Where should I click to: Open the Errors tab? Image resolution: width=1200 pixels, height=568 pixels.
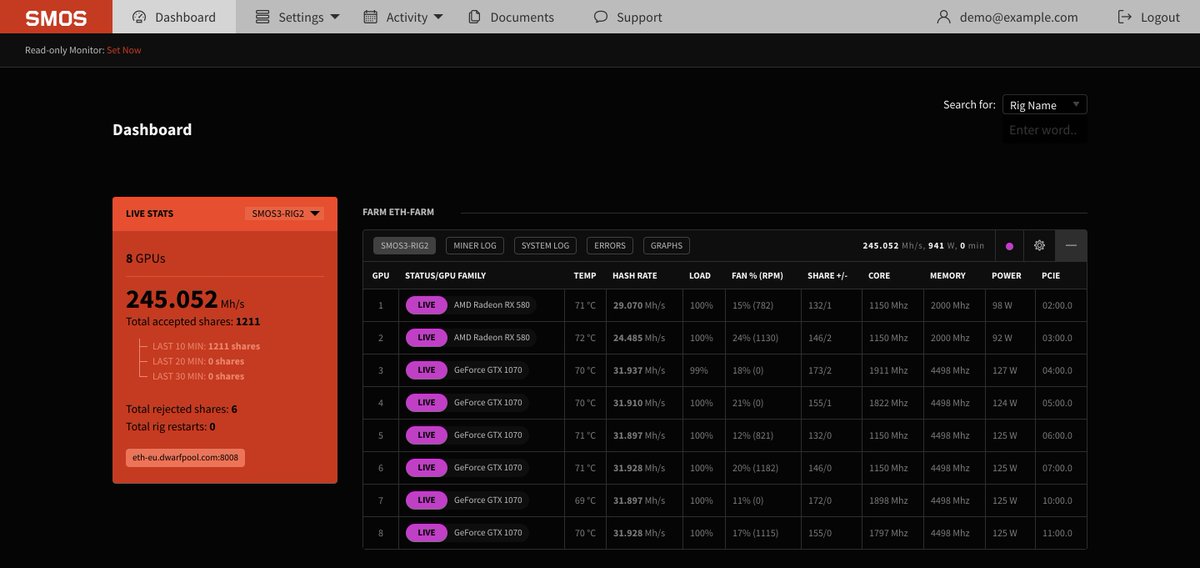pos(610,245)
